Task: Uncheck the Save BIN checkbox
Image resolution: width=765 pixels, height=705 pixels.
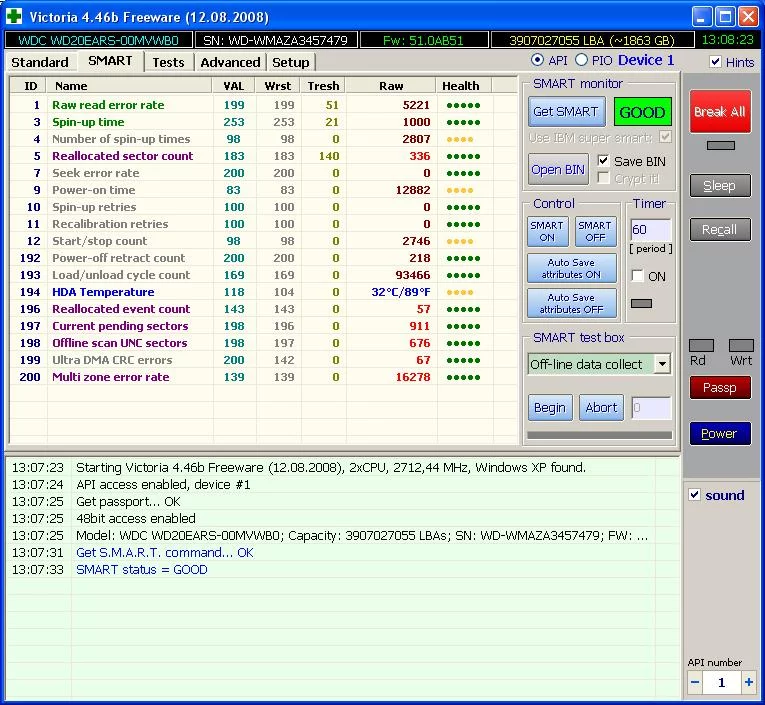Action: (604, 161)
